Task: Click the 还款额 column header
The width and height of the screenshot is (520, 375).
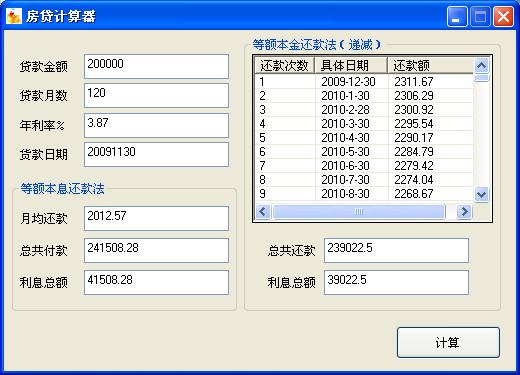Action: (x=430, y=65)
